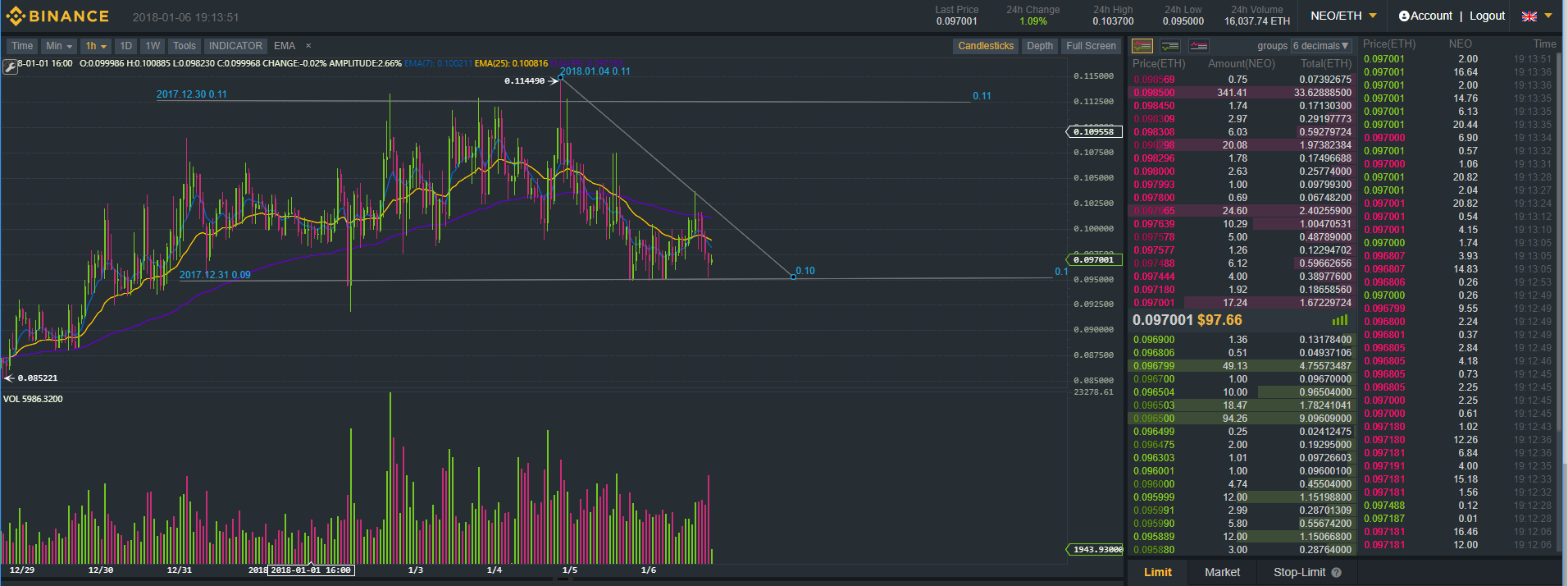Click the 24h Change value 1.09%
Viewport: 1568px width, 586px height.
tap(1033, 21)
